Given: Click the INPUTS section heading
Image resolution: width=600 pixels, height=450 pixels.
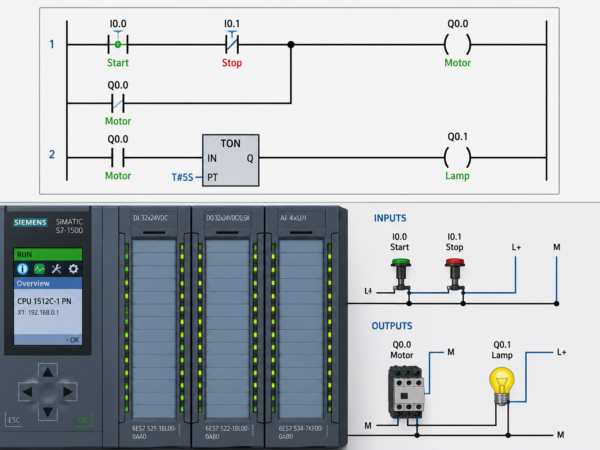Looking at the screenshot, I should tap(390, 218).
